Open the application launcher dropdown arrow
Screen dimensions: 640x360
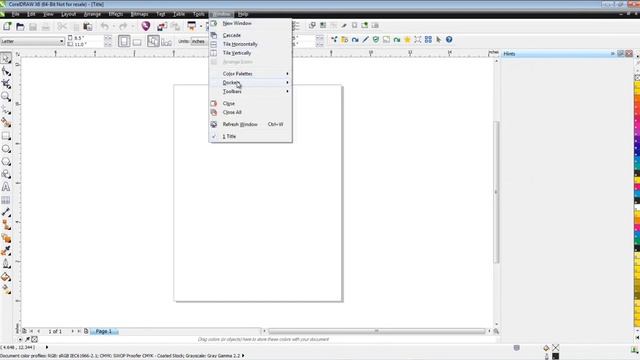(x=201, y=27)
